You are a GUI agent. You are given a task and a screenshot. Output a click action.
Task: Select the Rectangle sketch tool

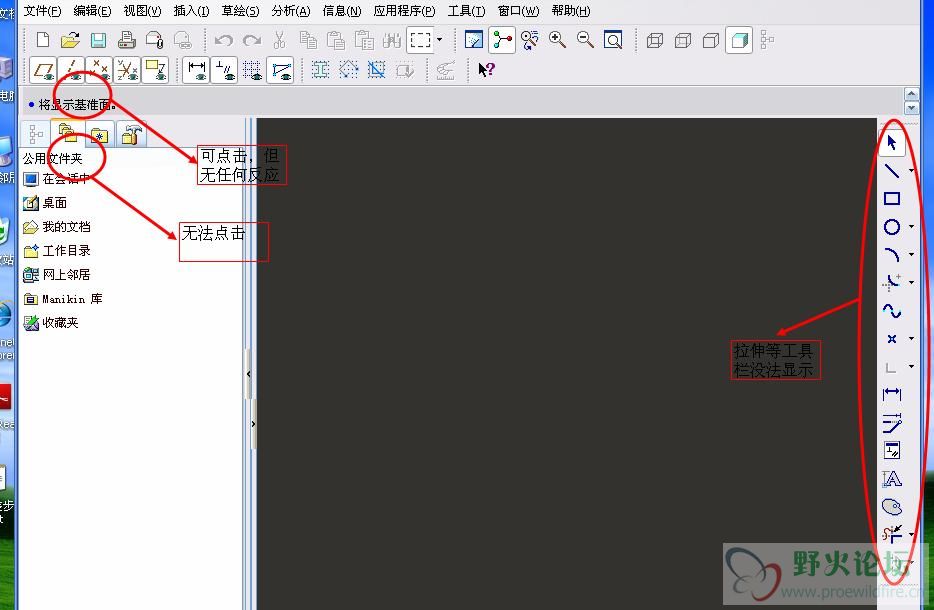tap(892, 198)
